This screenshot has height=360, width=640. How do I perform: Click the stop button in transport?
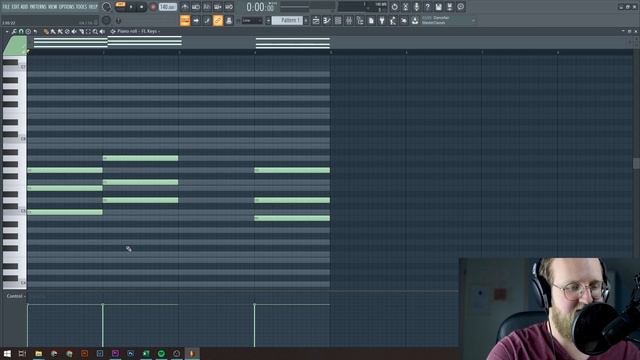tap(142, 7)
